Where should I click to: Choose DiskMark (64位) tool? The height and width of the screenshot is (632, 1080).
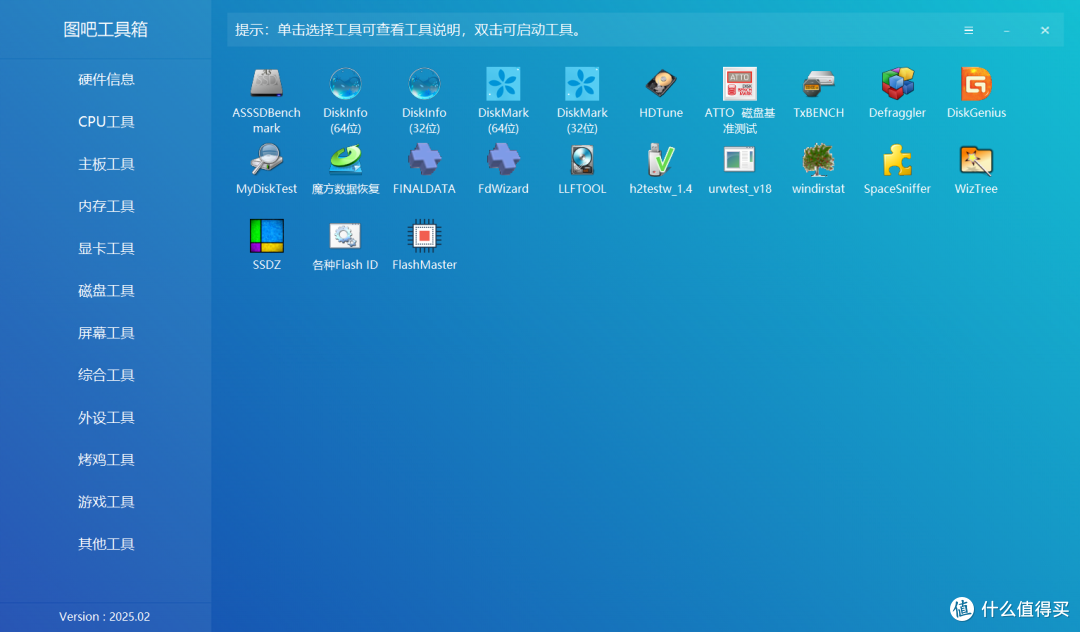click(x=503, y=84)
